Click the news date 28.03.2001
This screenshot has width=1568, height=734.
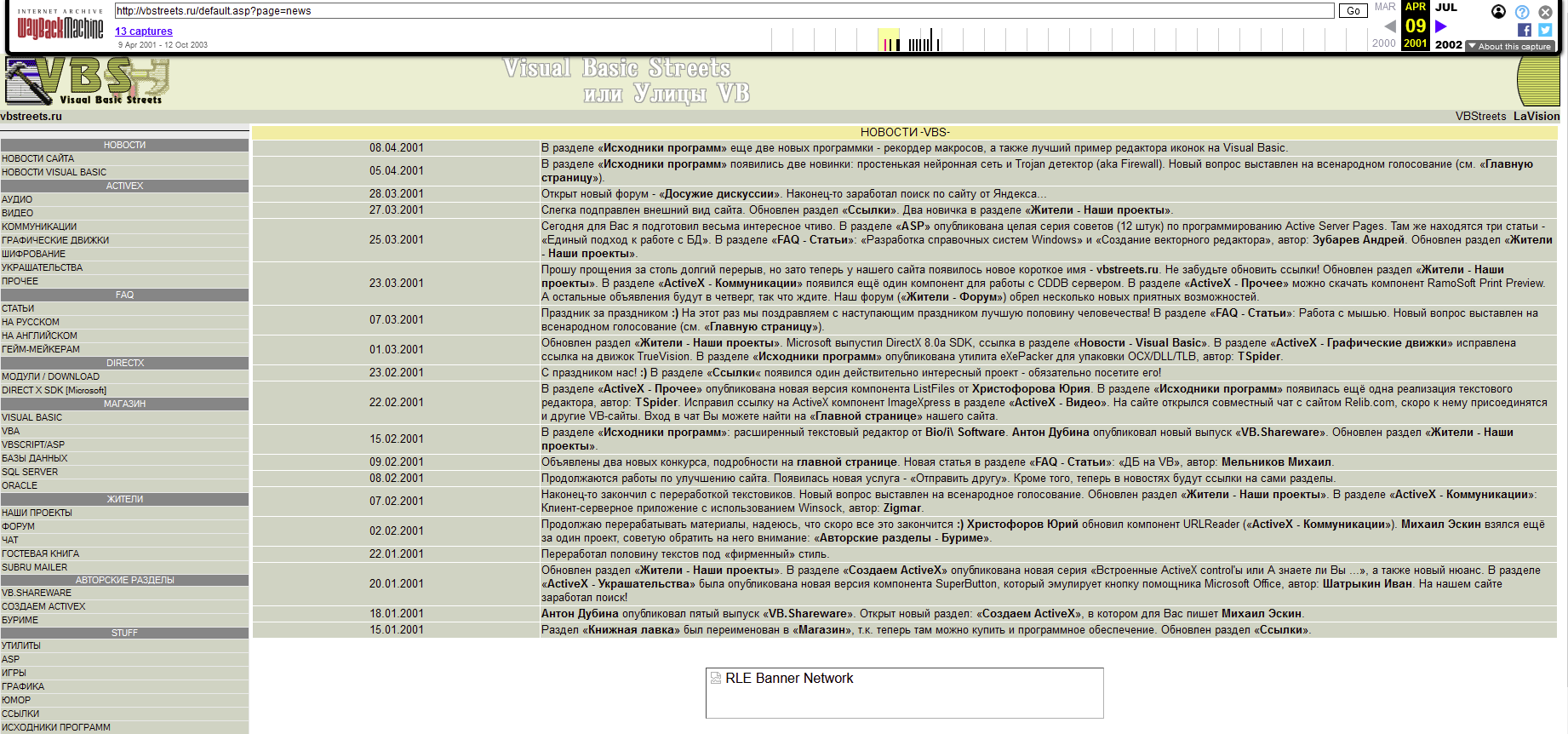click(396, 194)
